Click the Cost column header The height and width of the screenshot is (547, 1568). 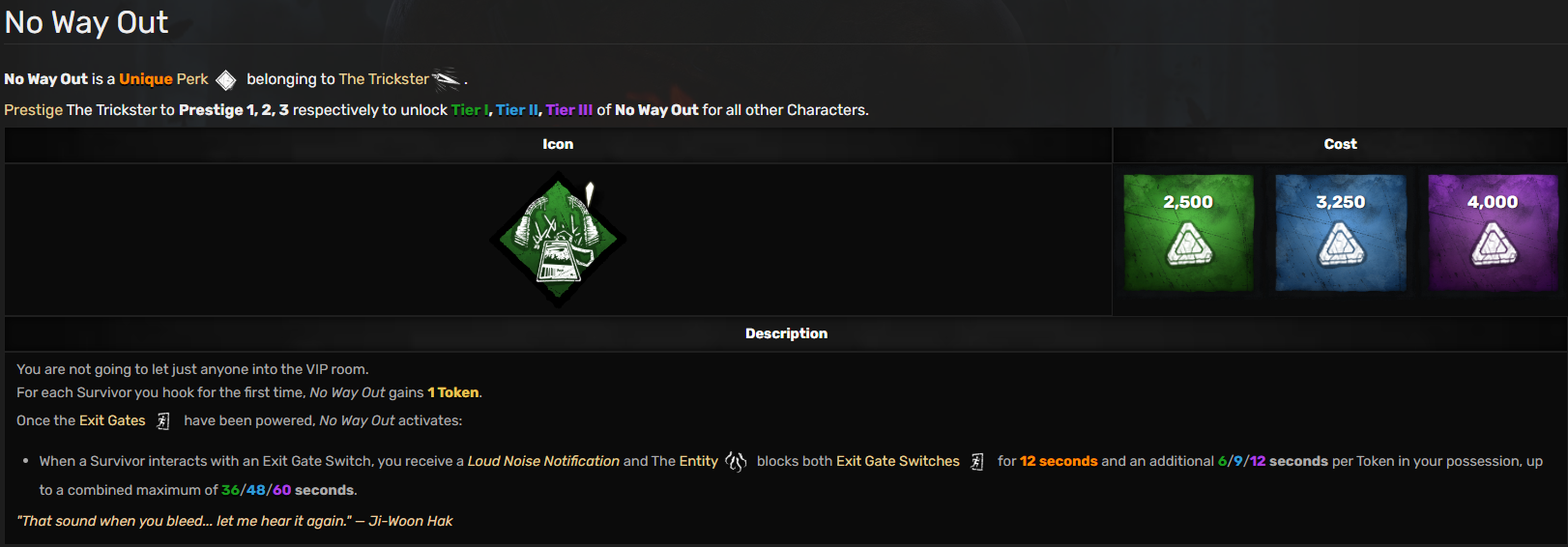tap(1340, 144)
